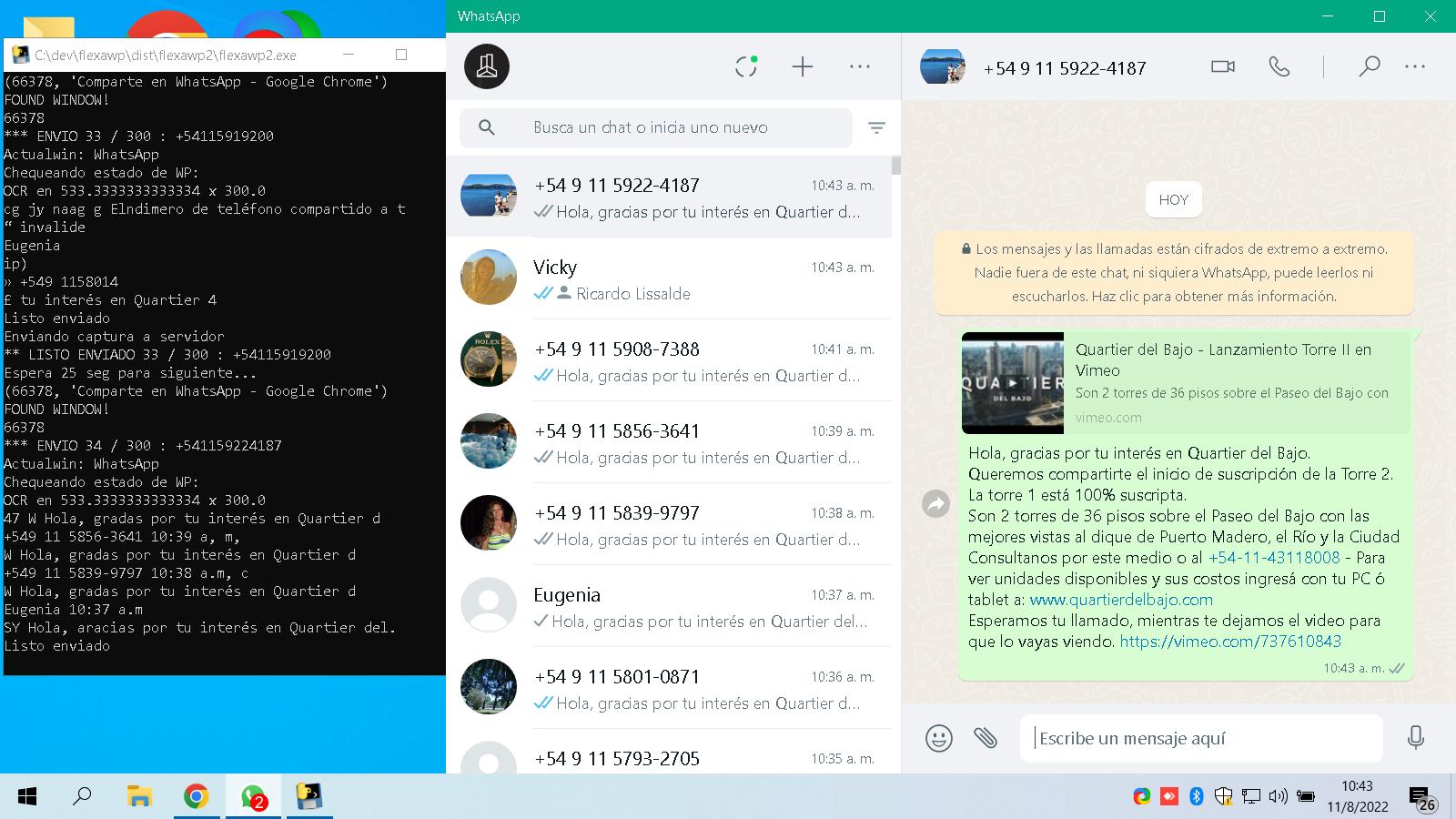Open the chat with +54 9 11 5856-3641
The width and height of the screenshot is (1456, 819).
coord(669,442)
